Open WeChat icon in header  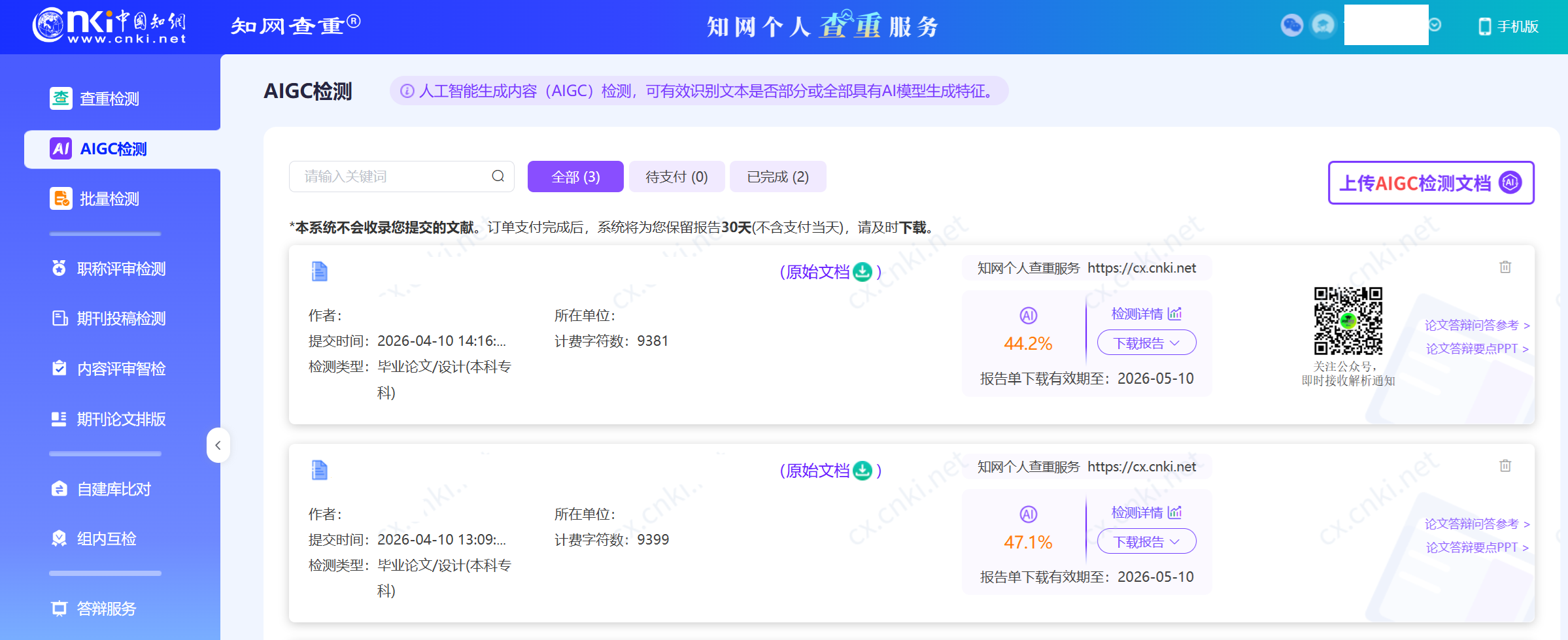[1291, 25]
